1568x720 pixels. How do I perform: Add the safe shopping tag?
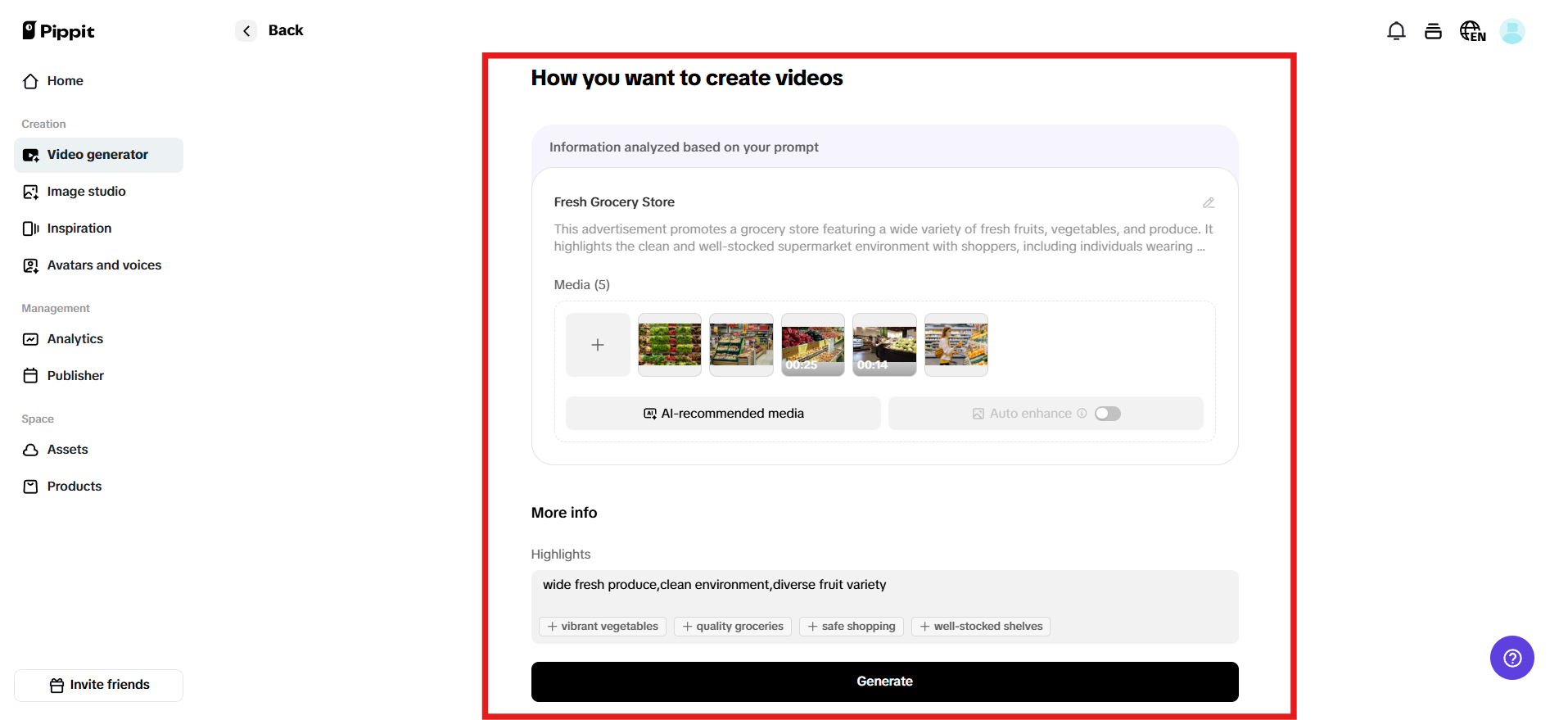pos(852,627)
